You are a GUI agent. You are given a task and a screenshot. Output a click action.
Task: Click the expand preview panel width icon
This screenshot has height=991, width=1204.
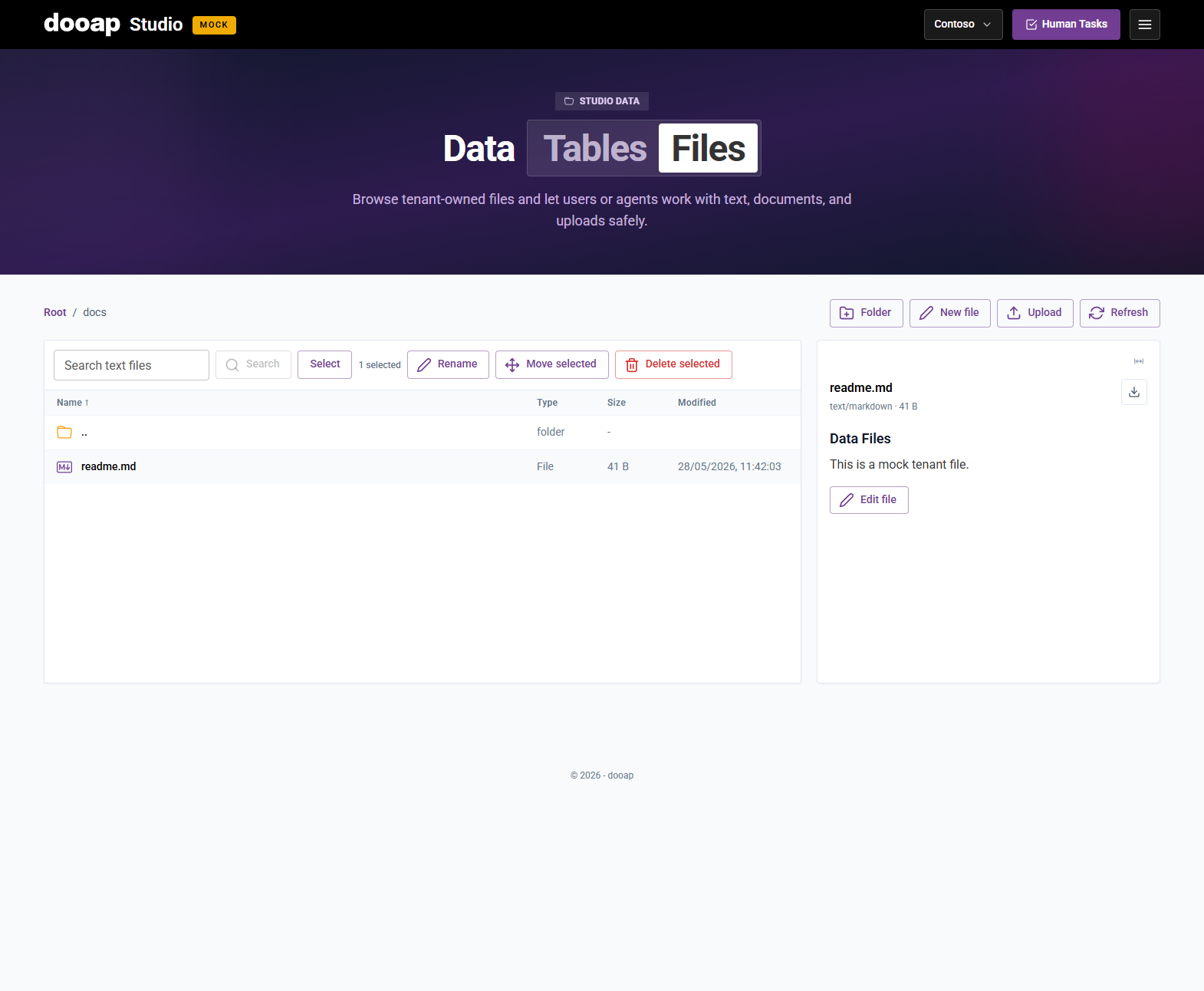pos(1138,361)
